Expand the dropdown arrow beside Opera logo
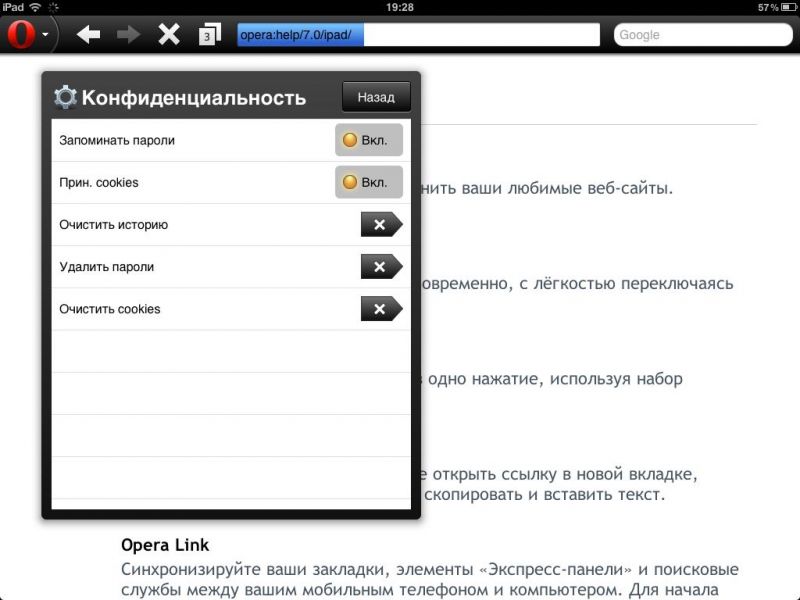Image resolution: width=800 pixels, height=600 pixels. point(46,36)
